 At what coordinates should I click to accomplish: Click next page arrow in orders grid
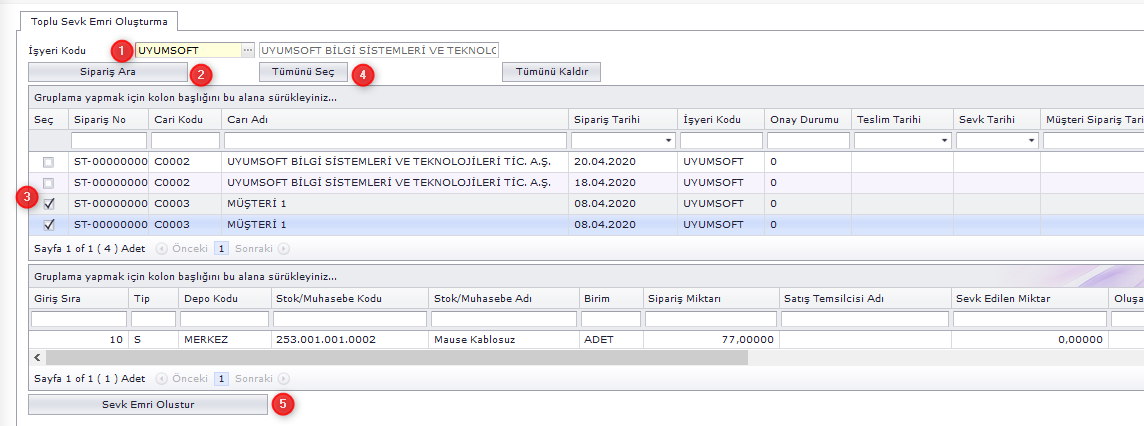(x=283, y=247)
